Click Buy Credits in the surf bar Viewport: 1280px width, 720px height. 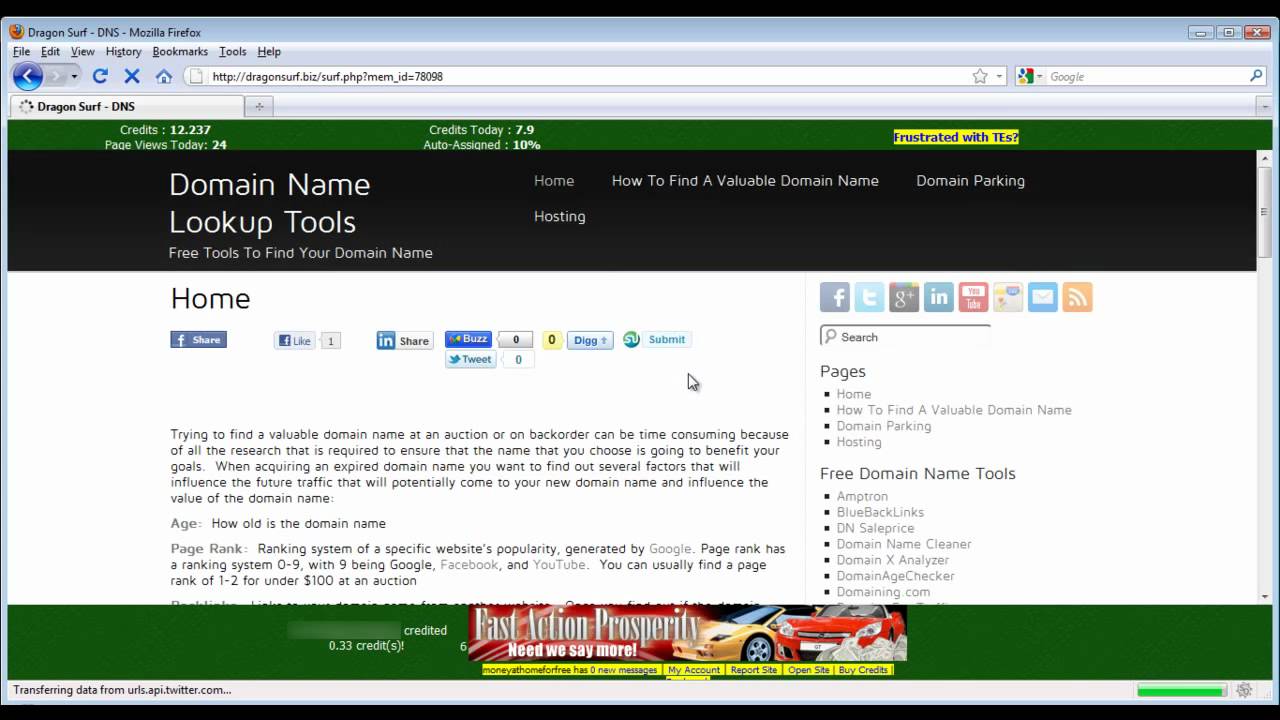[x=863, y=670]
